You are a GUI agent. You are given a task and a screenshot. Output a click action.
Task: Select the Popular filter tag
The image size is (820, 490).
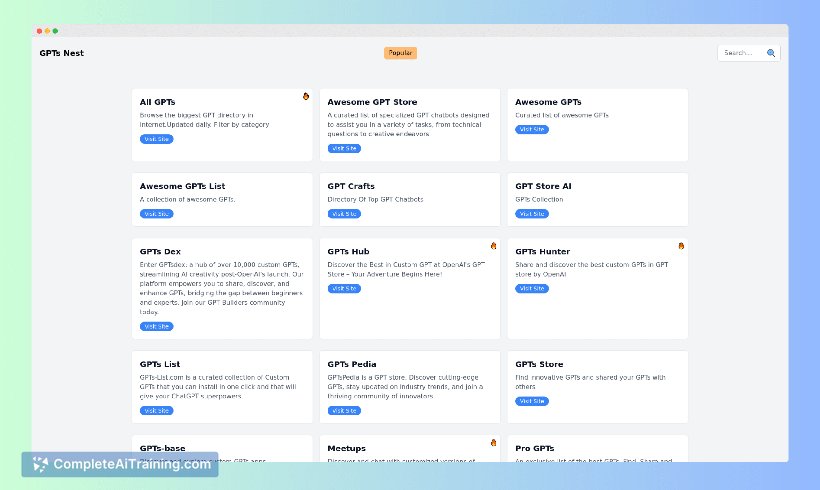pos(400,53)
